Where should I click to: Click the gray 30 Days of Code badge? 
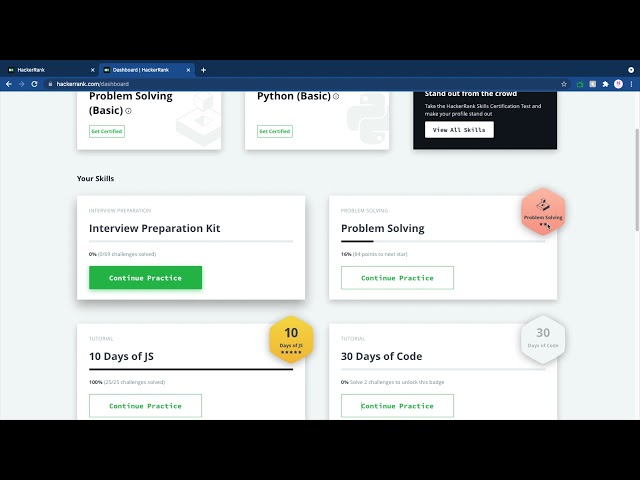[543, 340]
